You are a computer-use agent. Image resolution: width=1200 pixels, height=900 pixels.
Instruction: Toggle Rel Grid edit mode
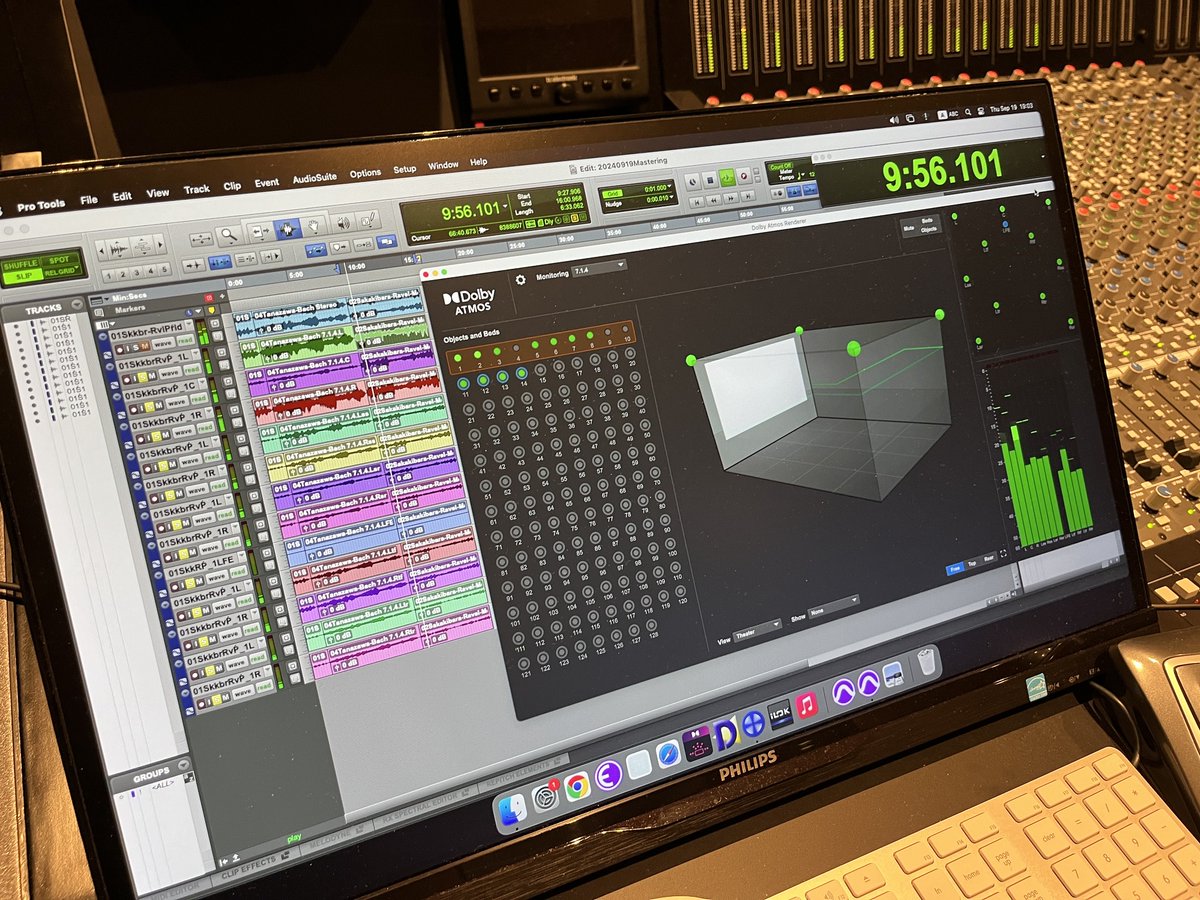[x=60, y=272]
